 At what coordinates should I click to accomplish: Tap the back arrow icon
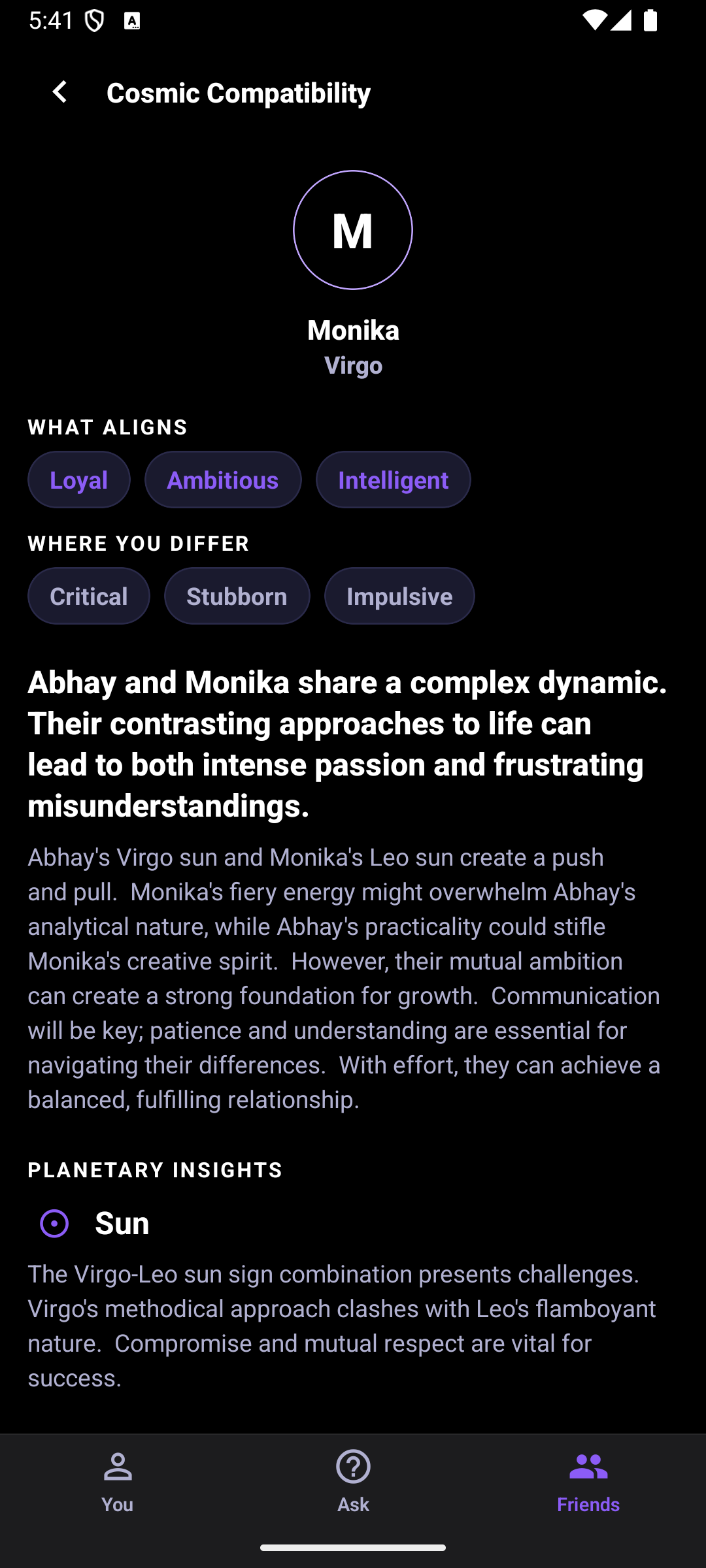[x=59, y=92]
